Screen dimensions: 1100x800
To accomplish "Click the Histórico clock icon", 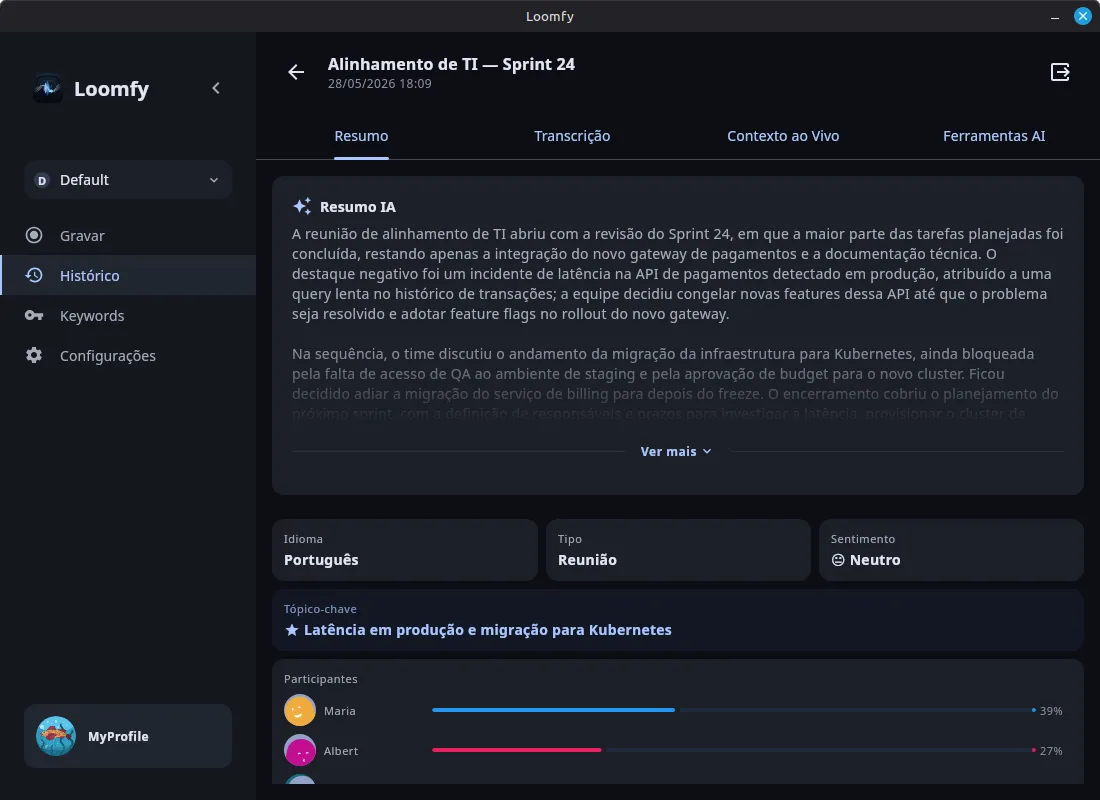I will (34, 275).
